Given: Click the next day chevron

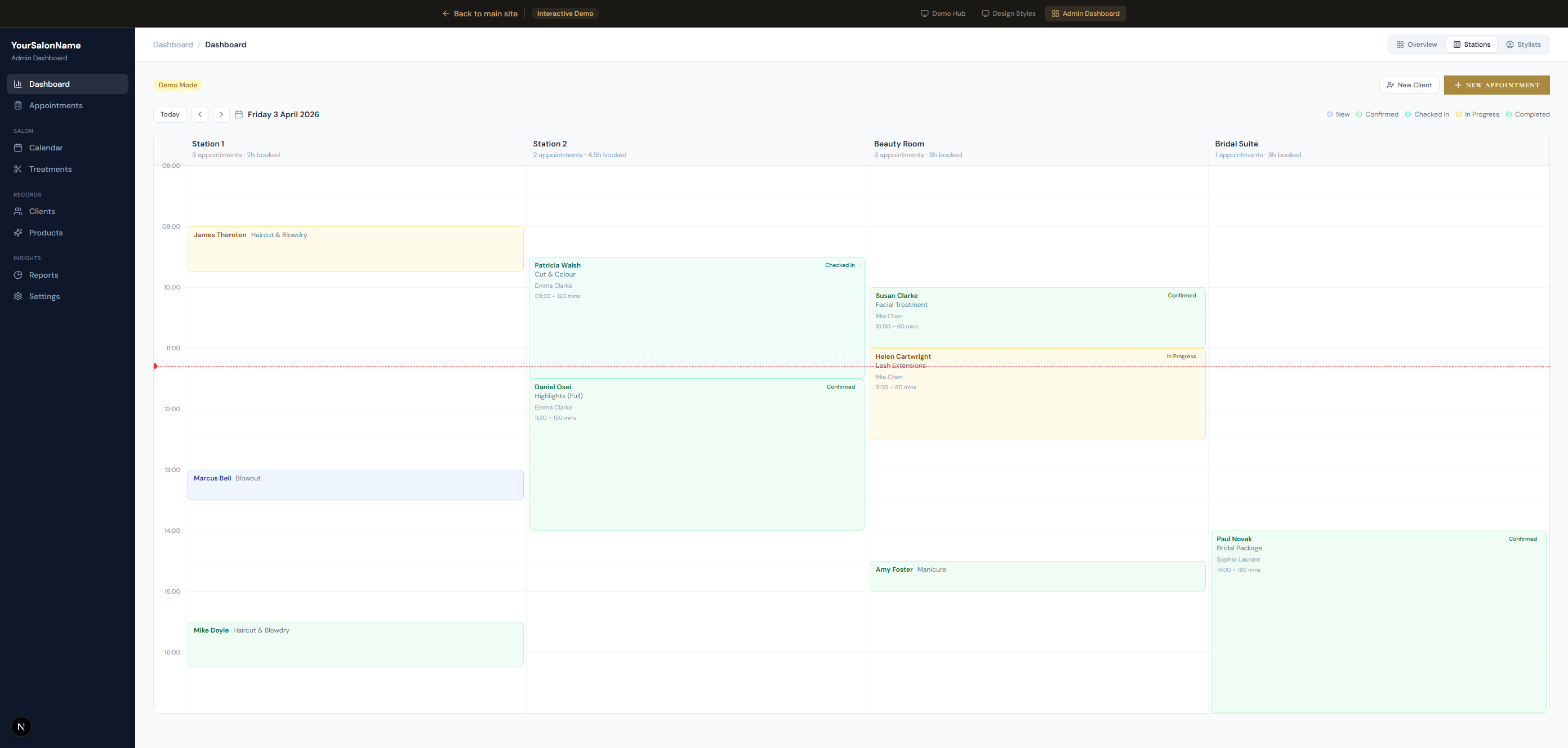Looking at the screenshot, I should (220, 114).
